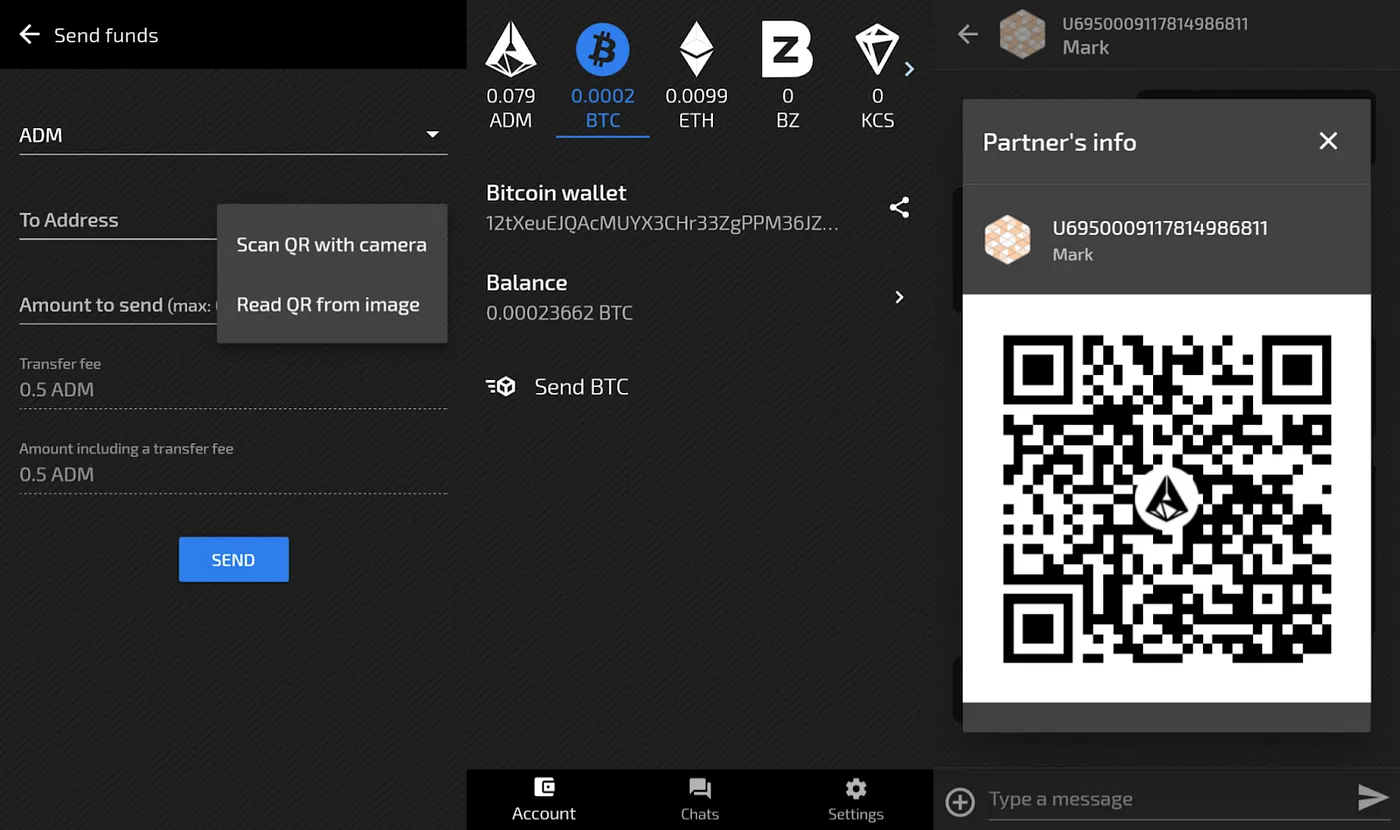Viewport: 1400px width, 830px height.
Task: Close the Partner's info dialog
Action: click(x=1328, y=141)
